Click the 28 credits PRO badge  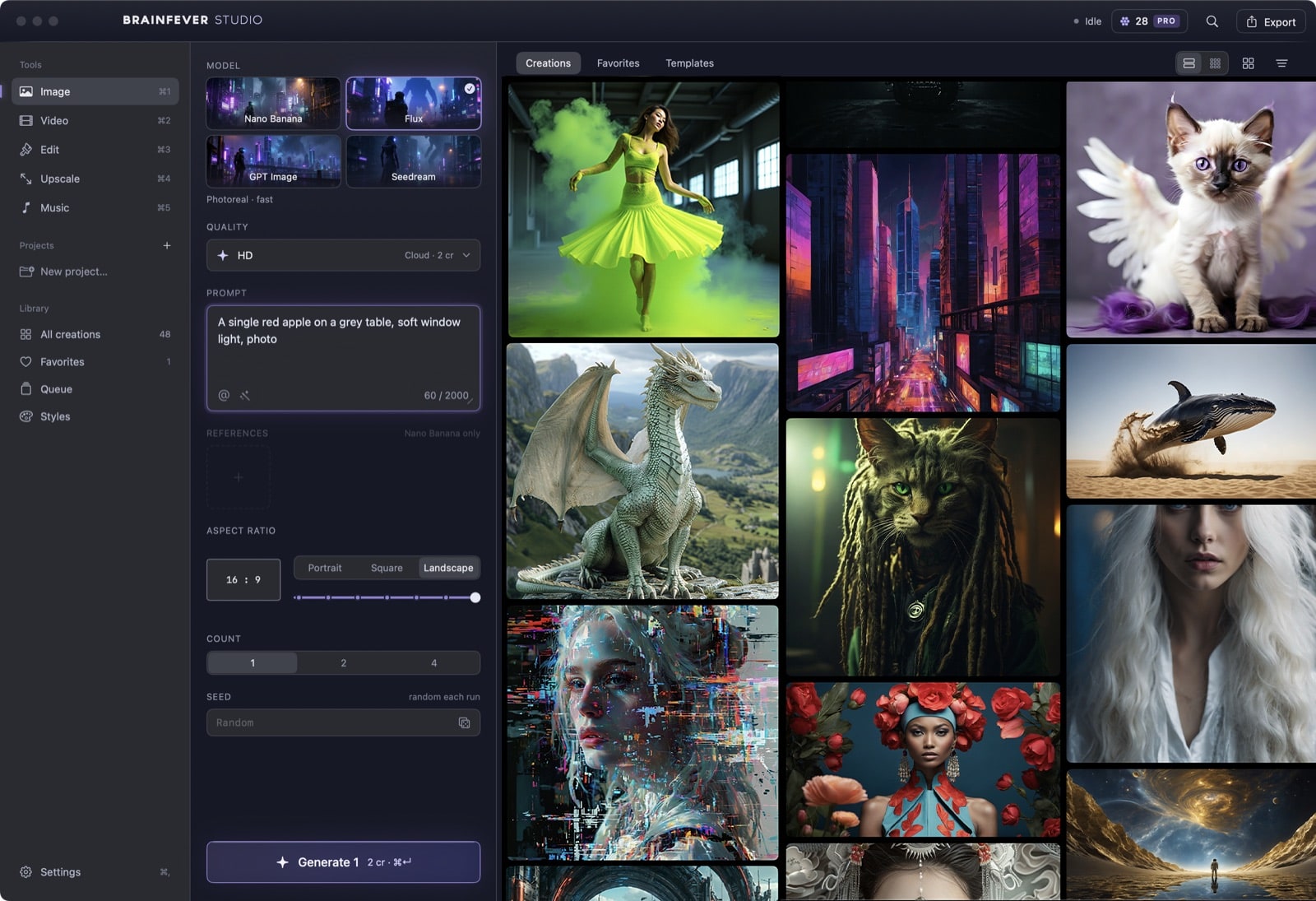(1149, 21)
